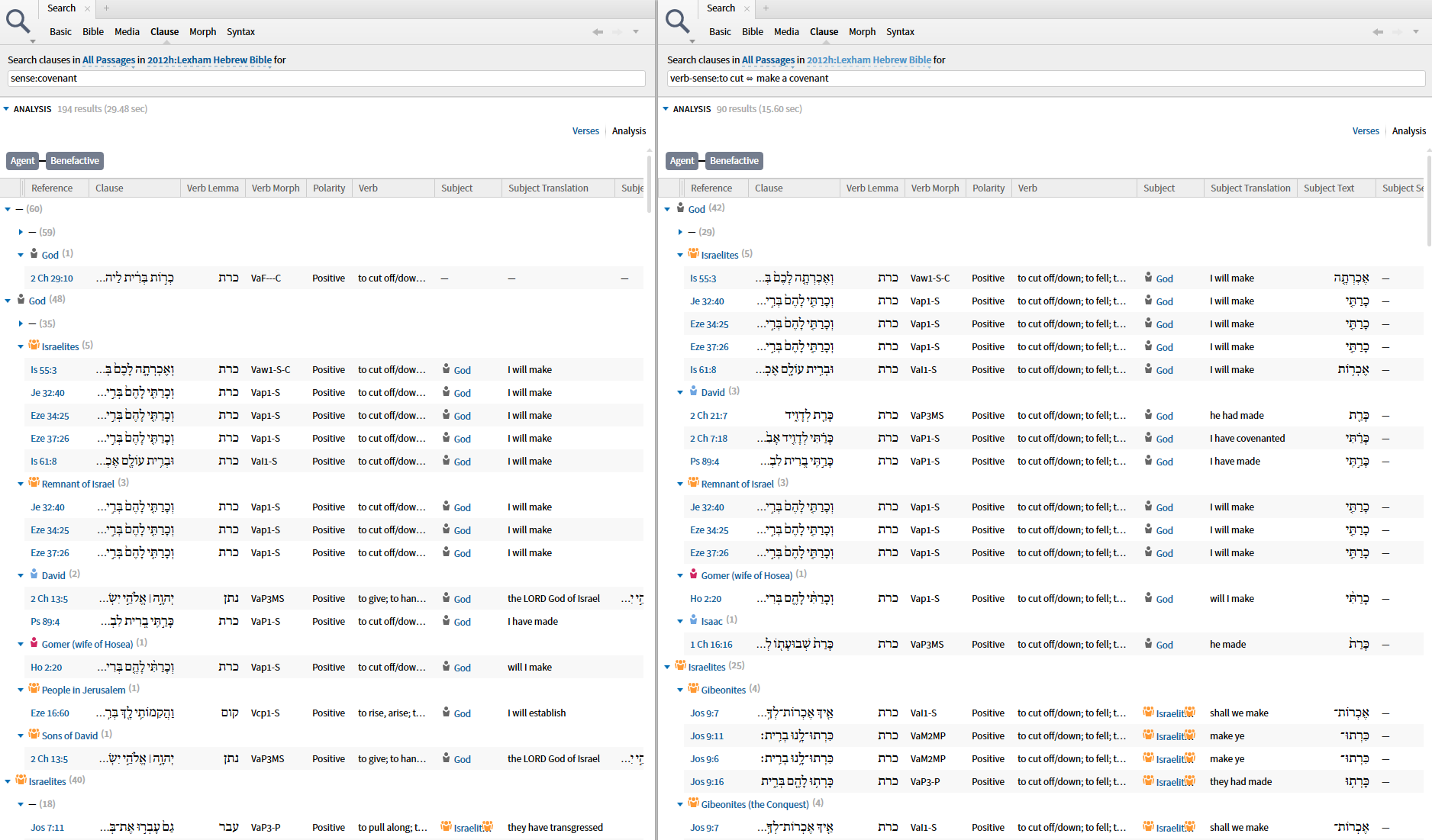
Task: Click the Remnant of Israel group icon, left panel
Action: tap(34, 482)
